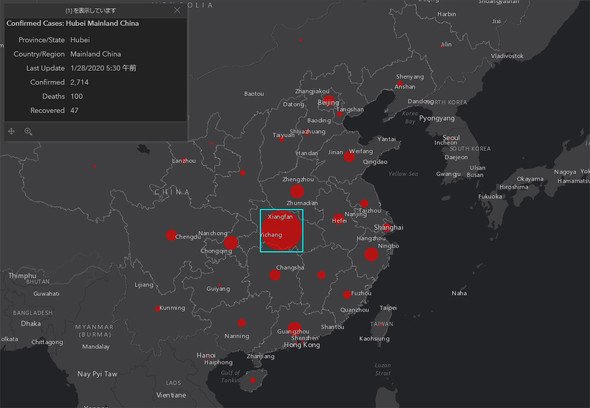Close the Hubei confirmed cases popup
Screen dimensions: 590x408
[x=177, y=10]
